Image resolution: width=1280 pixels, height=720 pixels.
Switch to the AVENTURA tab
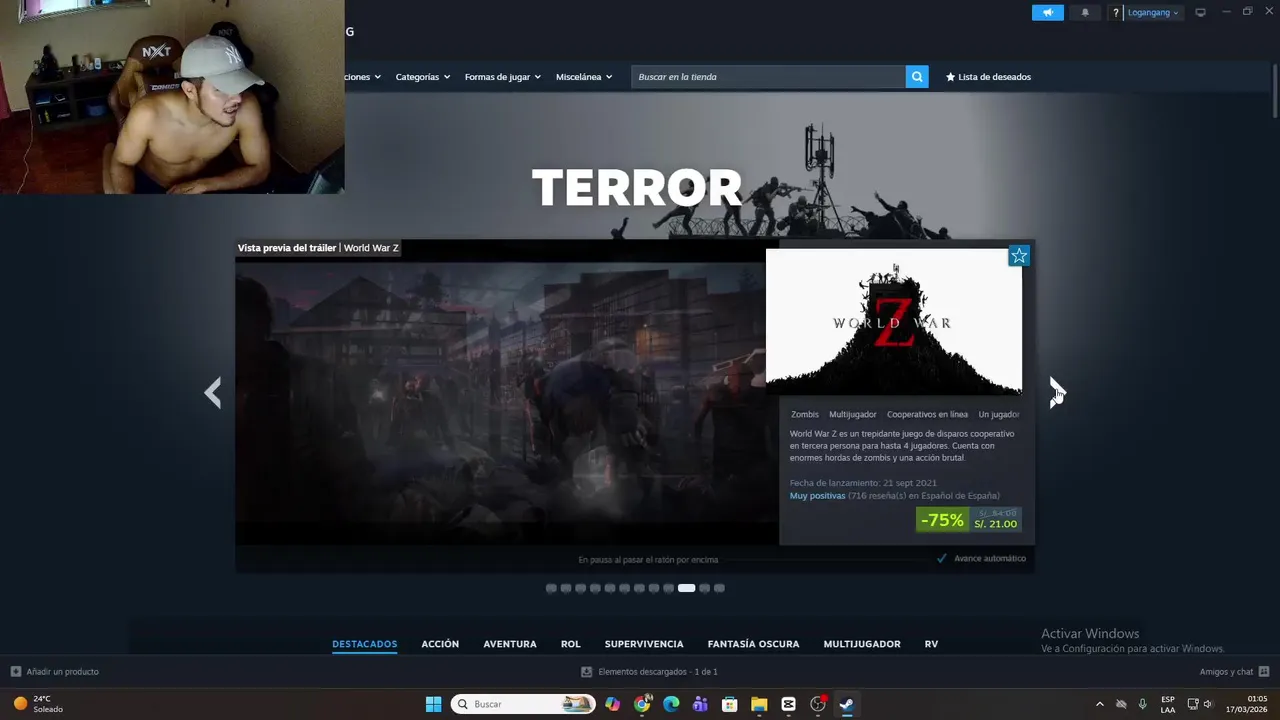tap(510, 644)
